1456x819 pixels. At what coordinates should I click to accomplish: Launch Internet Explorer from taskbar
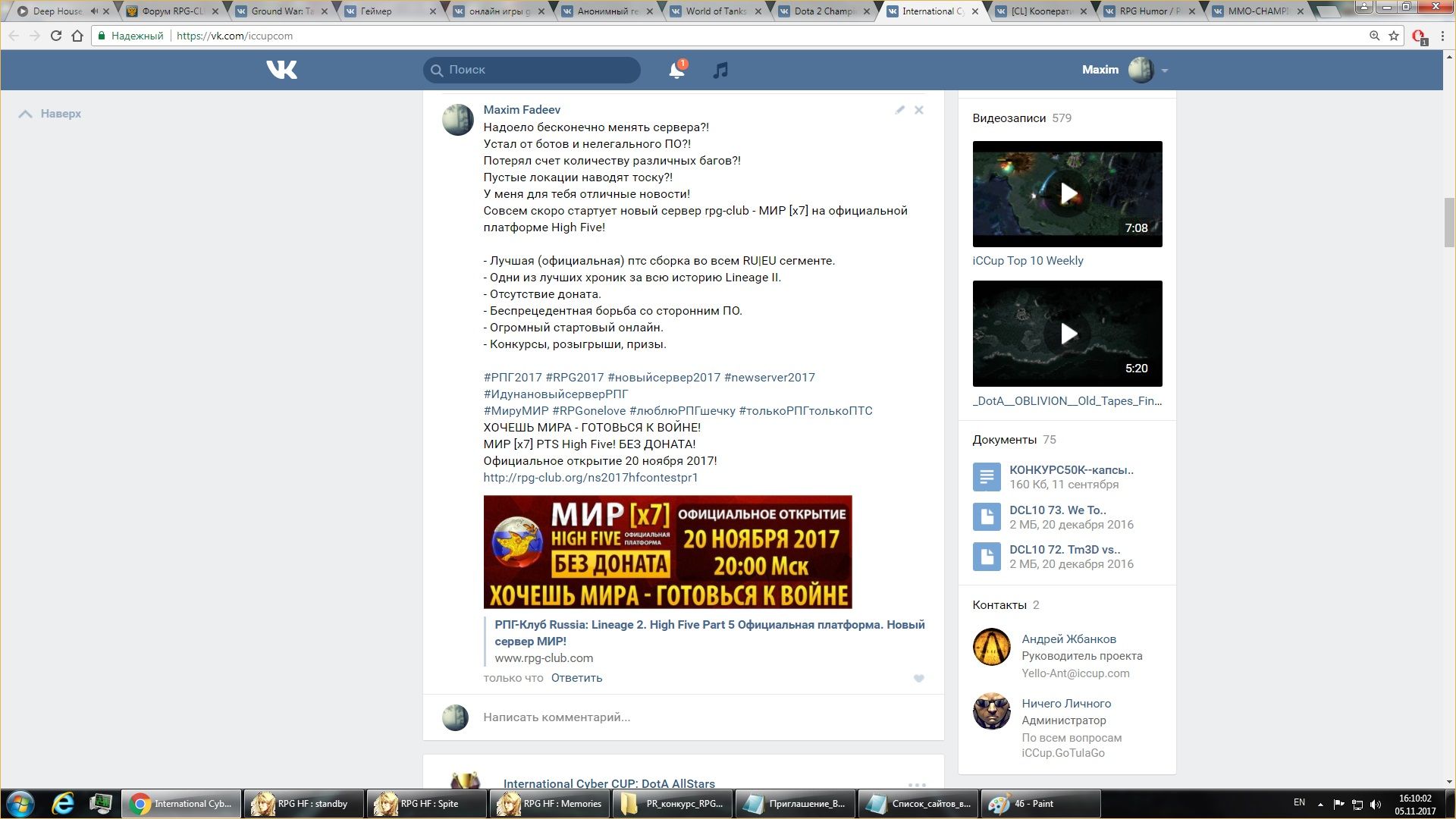coord(63,804)
